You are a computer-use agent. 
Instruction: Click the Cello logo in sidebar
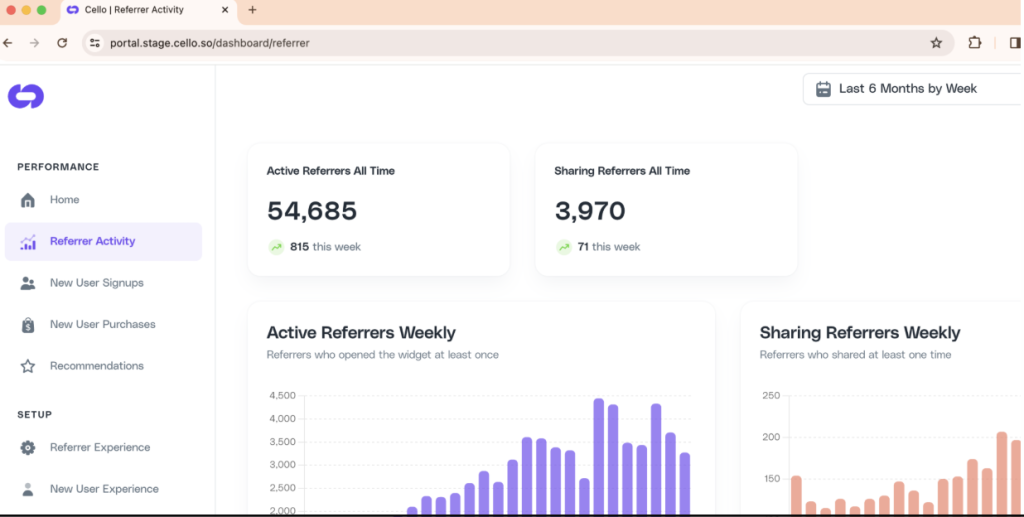tap(25, 97)
